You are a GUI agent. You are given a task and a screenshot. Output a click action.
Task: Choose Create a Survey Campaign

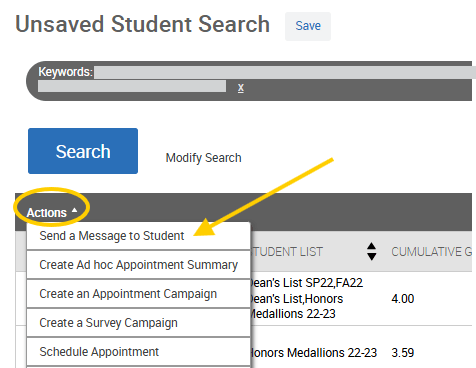pyautogui.click(x=138, y=323)
